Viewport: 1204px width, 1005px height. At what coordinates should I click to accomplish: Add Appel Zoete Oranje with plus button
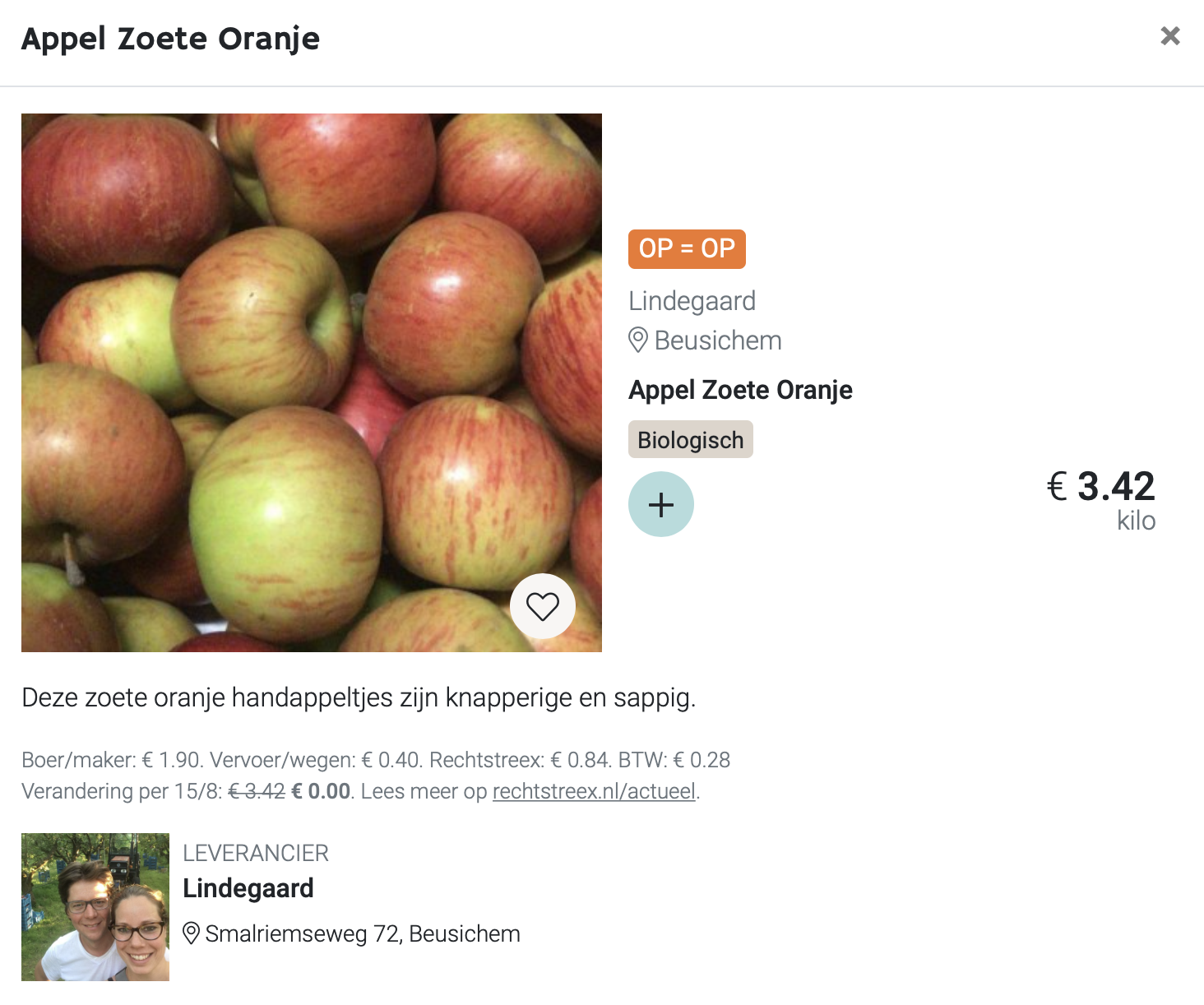coord(661,504)
